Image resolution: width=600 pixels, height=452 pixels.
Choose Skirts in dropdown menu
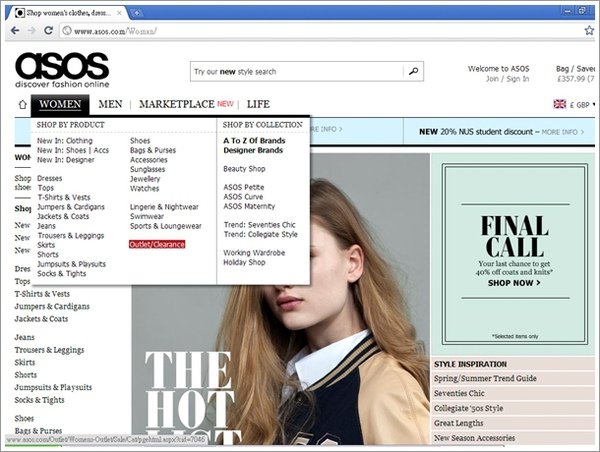click(x=46, y=245)
